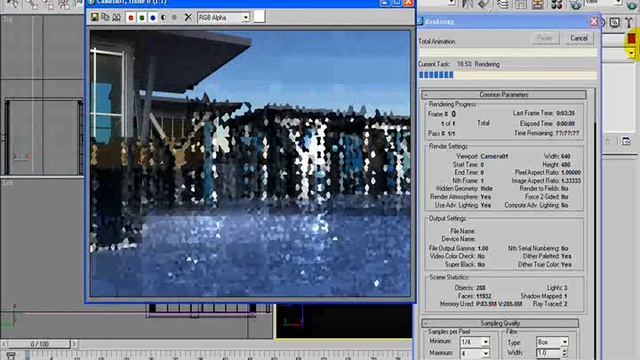The height and width of the screenshot is (360, 640).
Task: Click the rendered image preview
Action: (x=250, y=163)
